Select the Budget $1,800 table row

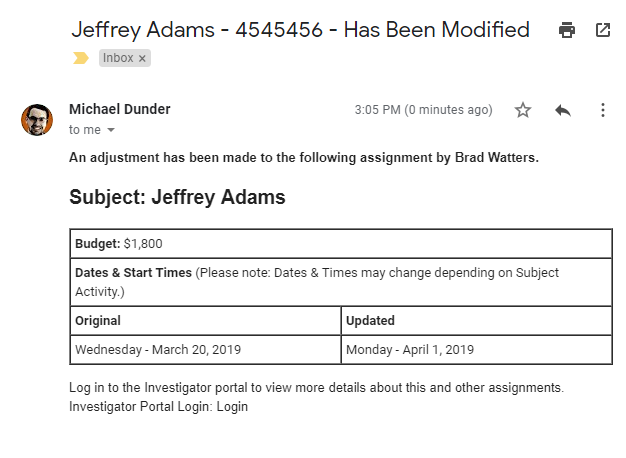(x=341, y=244)
